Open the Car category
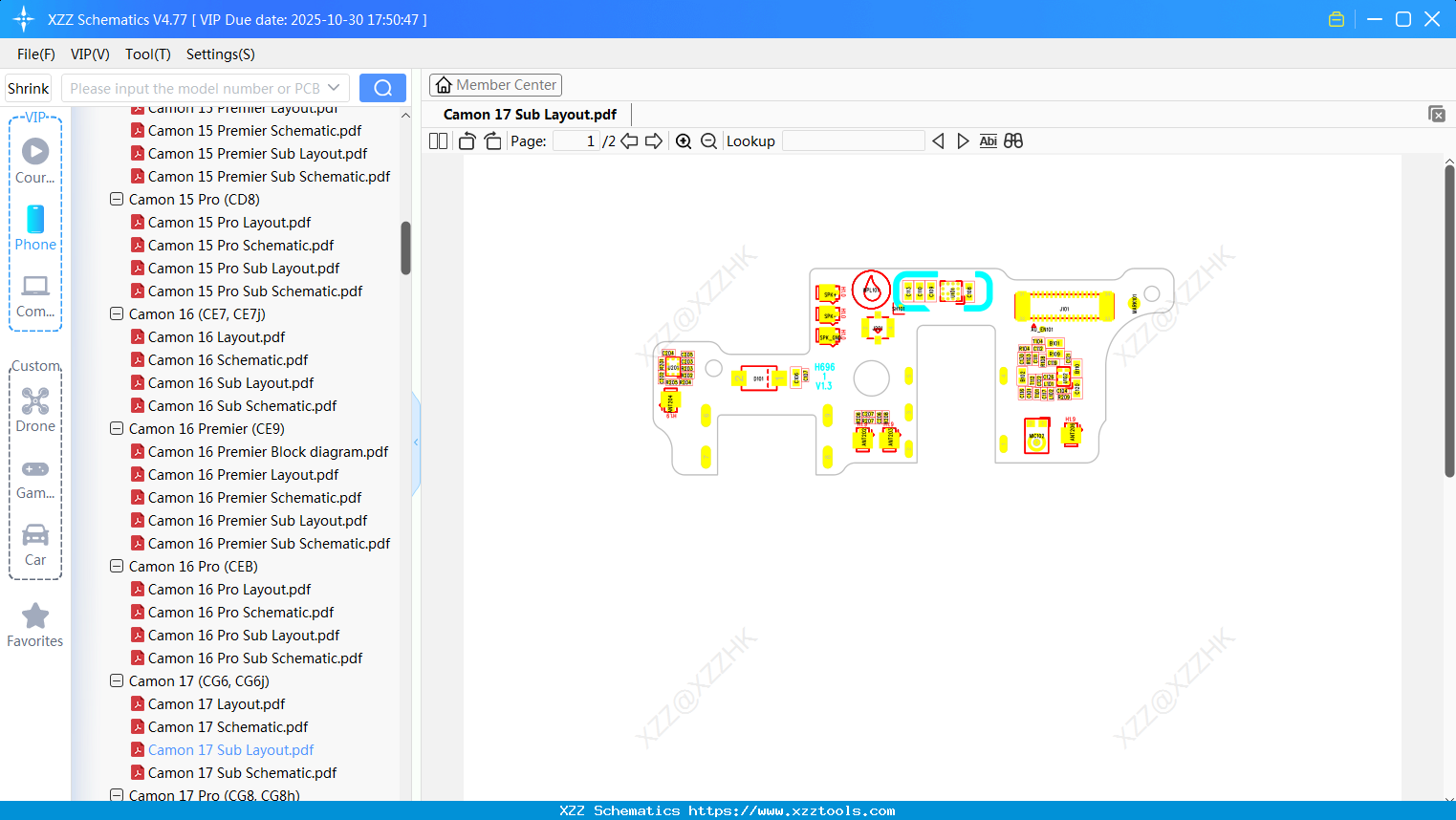This screenshot has width=1456, height=820. [x=35, y=545]
